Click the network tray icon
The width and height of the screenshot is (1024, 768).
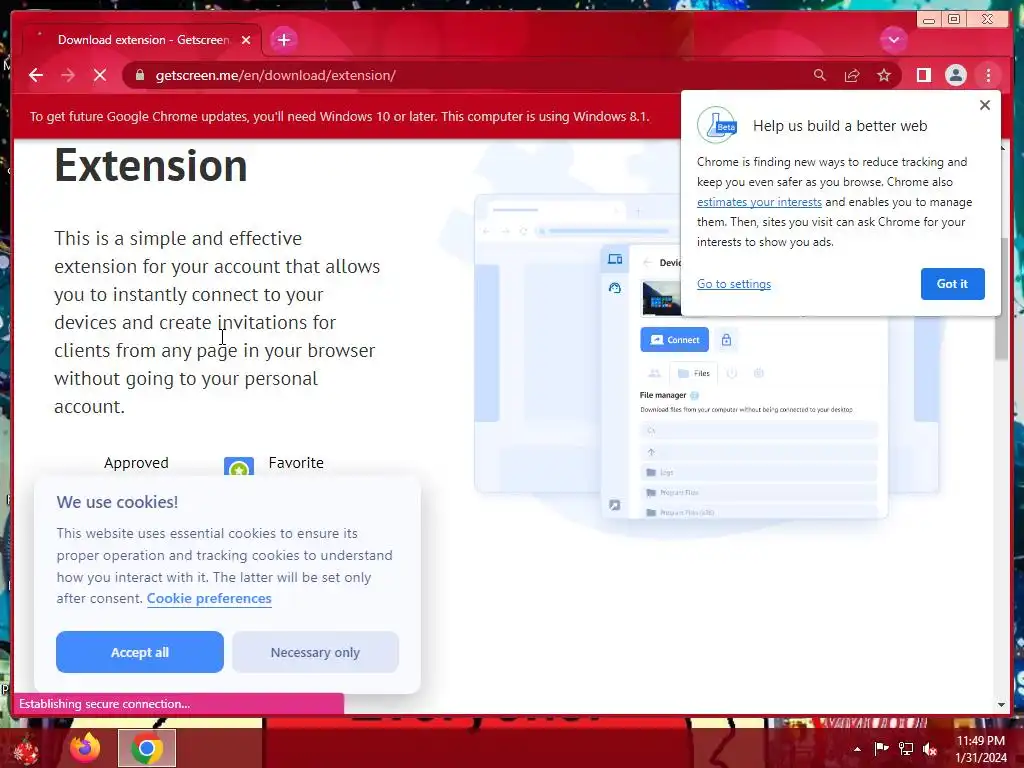906,749
